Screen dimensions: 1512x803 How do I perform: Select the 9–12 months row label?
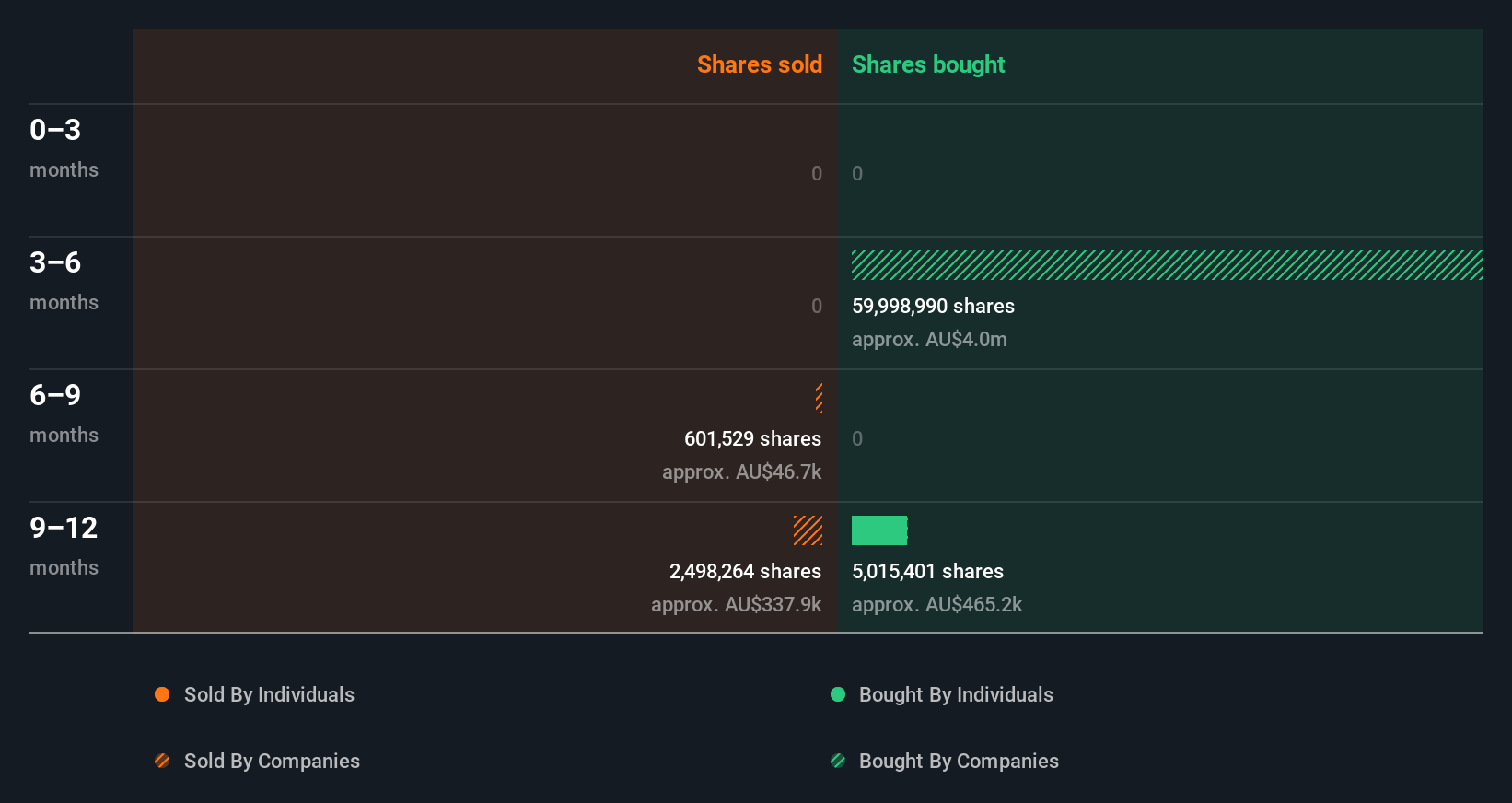[64, 545]
